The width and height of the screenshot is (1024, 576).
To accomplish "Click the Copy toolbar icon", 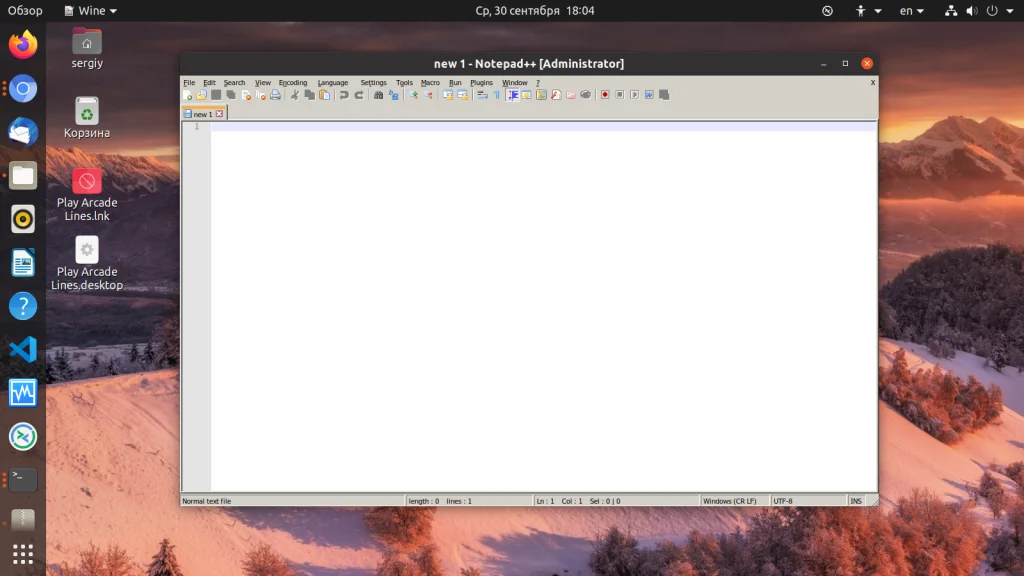I will [x=310, y=95].
